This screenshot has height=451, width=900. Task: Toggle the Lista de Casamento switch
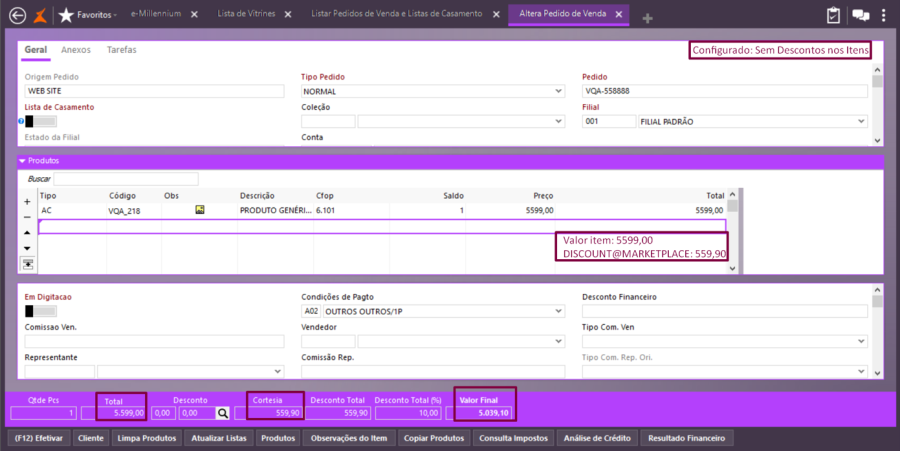41,121
